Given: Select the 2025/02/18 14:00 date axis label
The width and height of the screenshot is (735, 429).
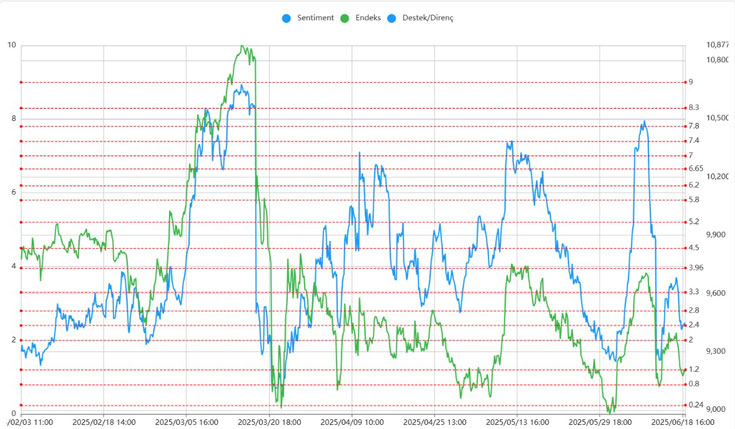Looking at the screenshot, I should pyautogui.click(x=103, y=422).
